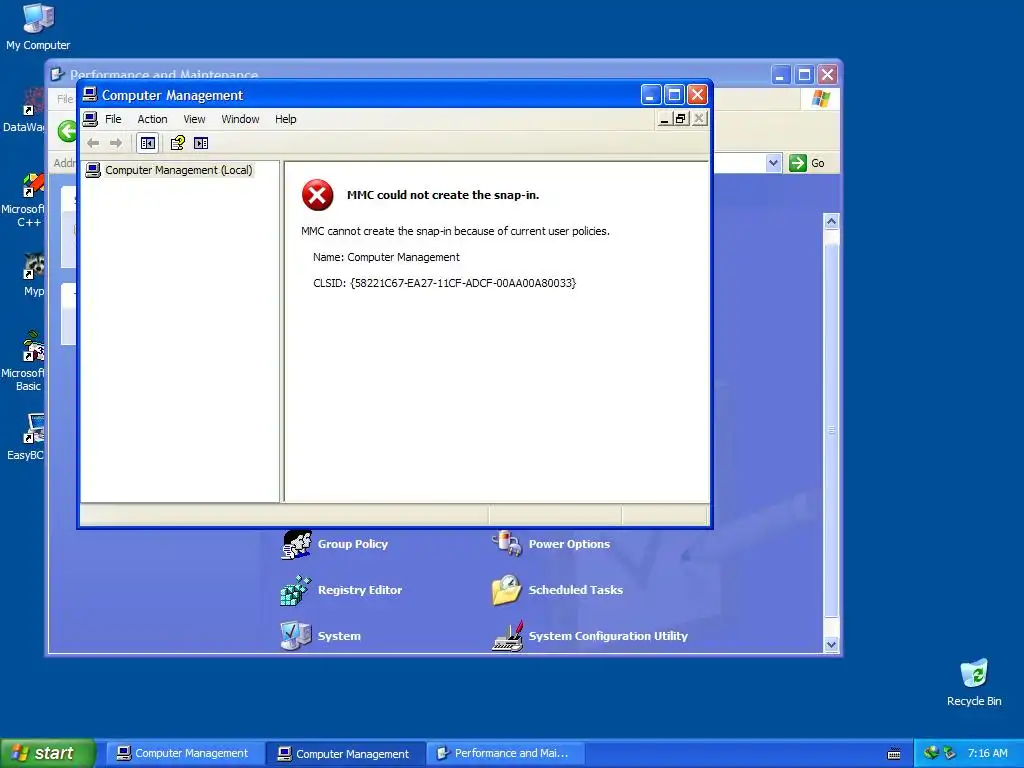Screen dimensions: 1024x768
Task: Click the Windows flag logo in Performance and Maintenance
Action: pos(820,99)
